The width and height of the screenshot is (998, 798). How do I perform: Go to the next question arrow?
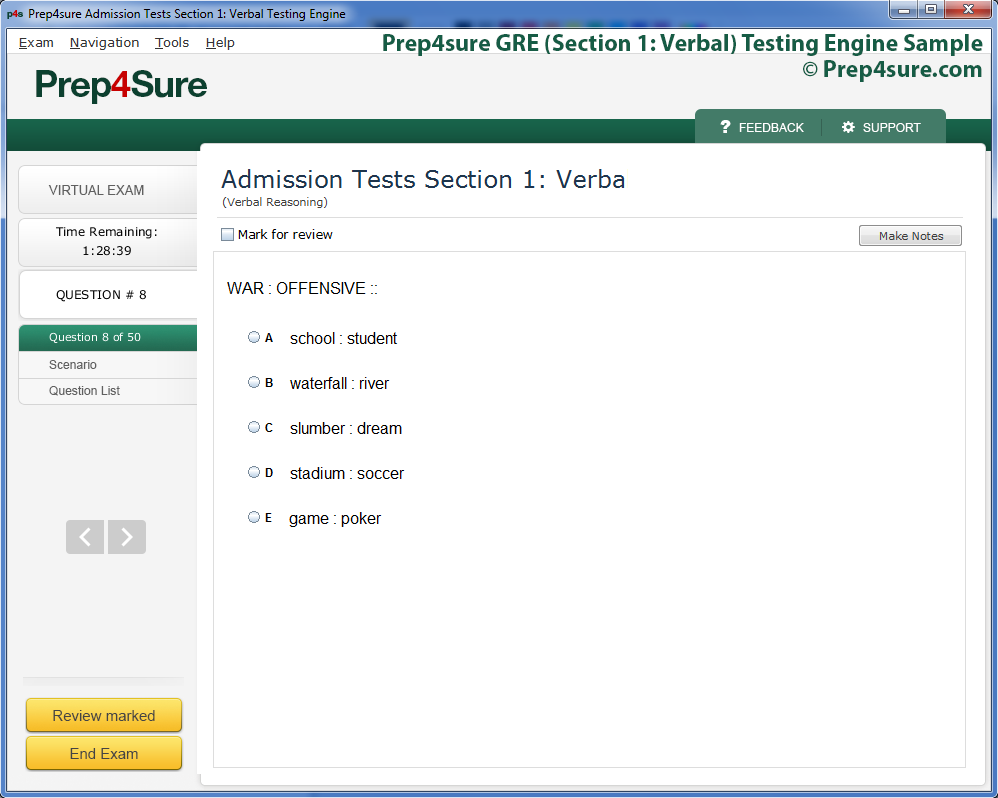(x=127, y=537)
